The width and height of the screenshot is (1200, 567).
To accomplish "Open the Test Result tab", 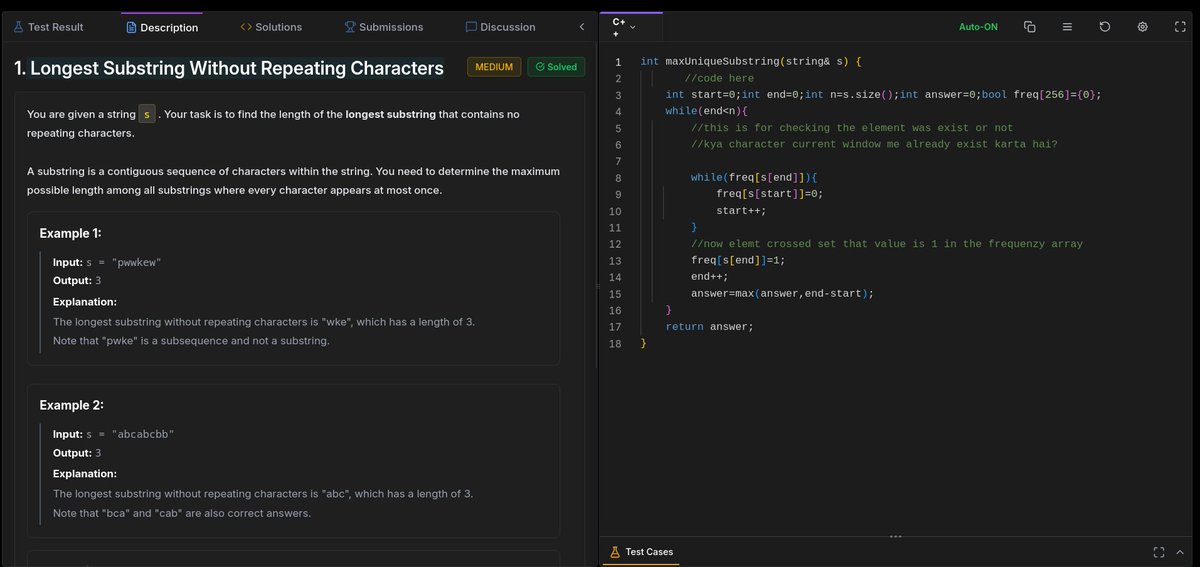I will 47,27.
